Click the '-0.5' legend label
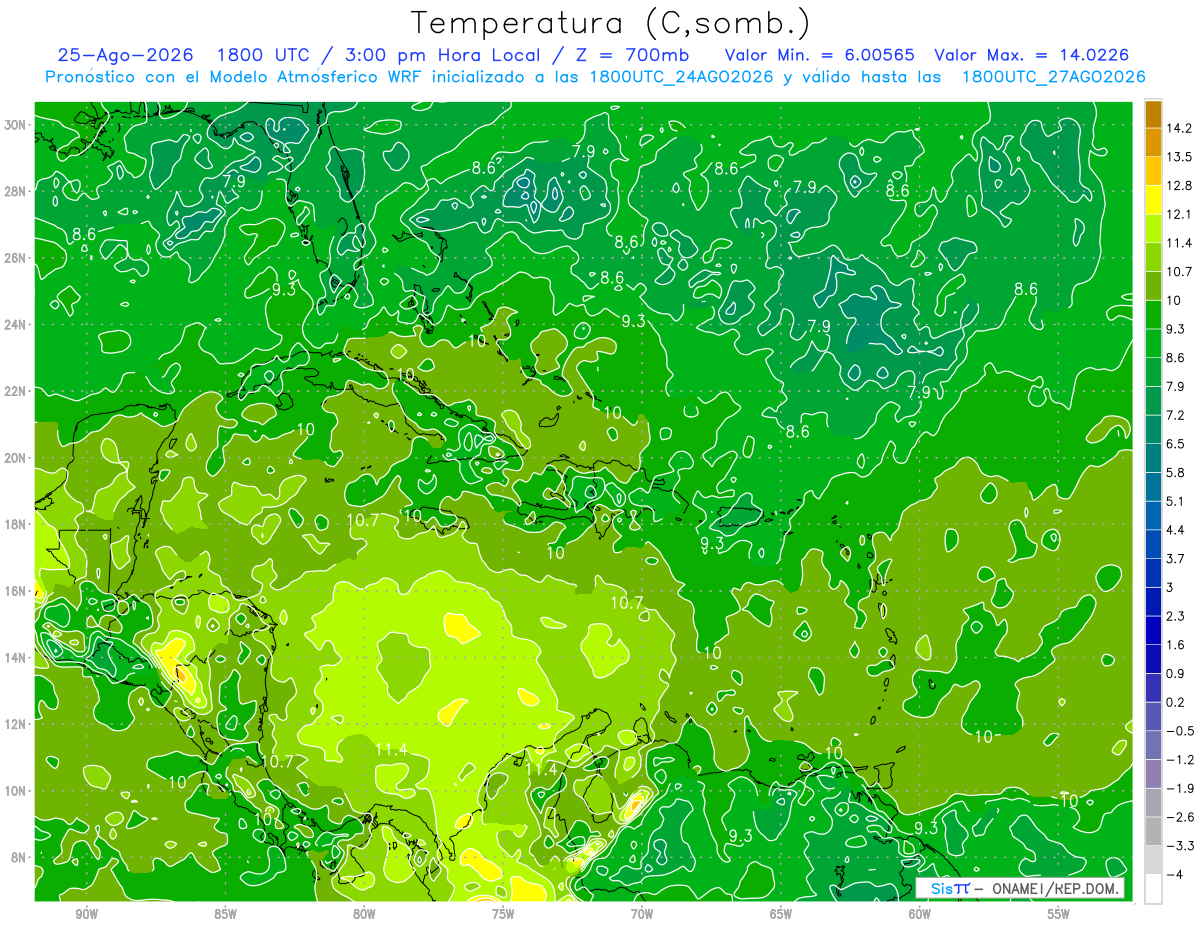 1179,731
